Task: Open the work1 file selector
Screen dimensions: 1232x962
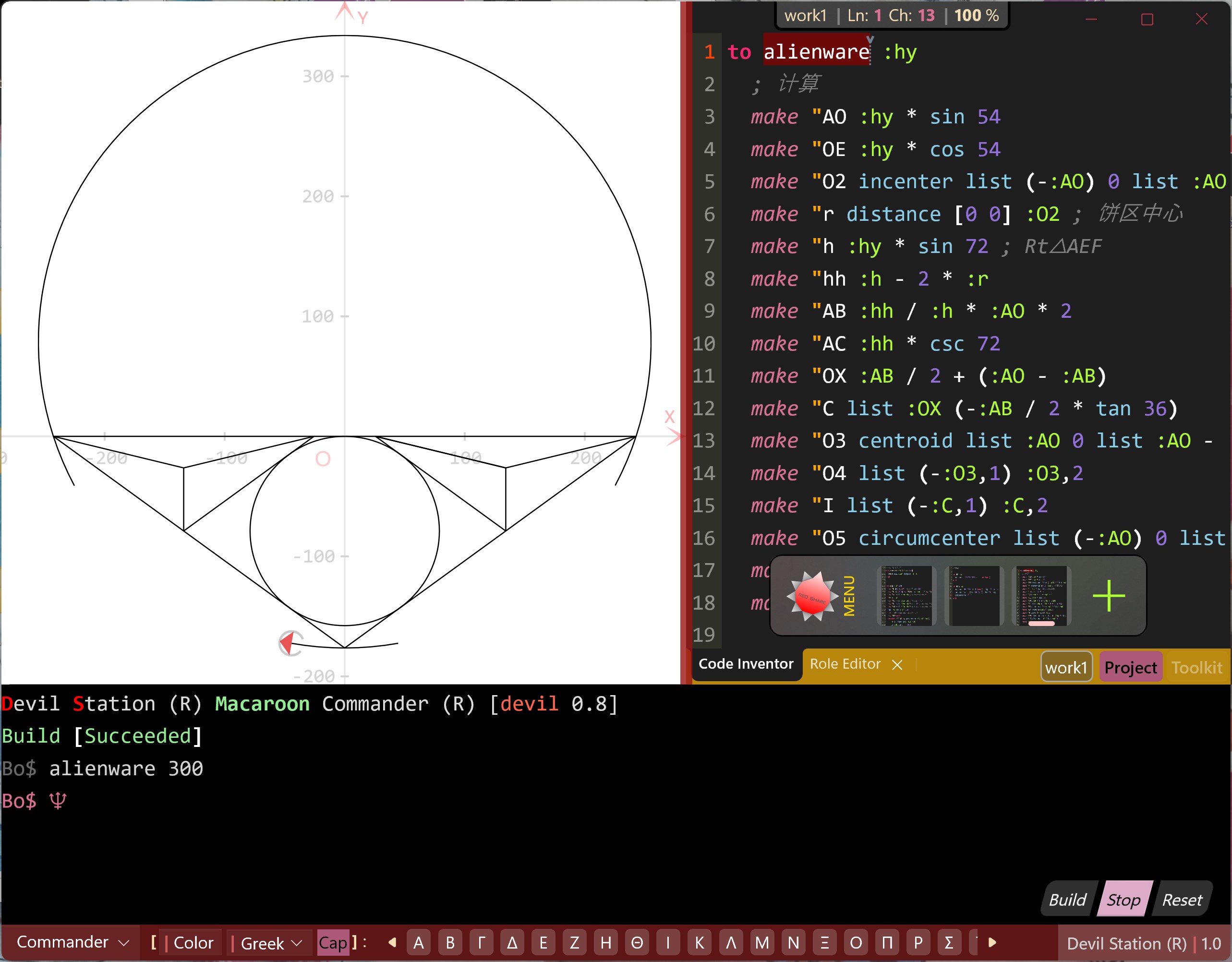Action: tap(1065, 668)
